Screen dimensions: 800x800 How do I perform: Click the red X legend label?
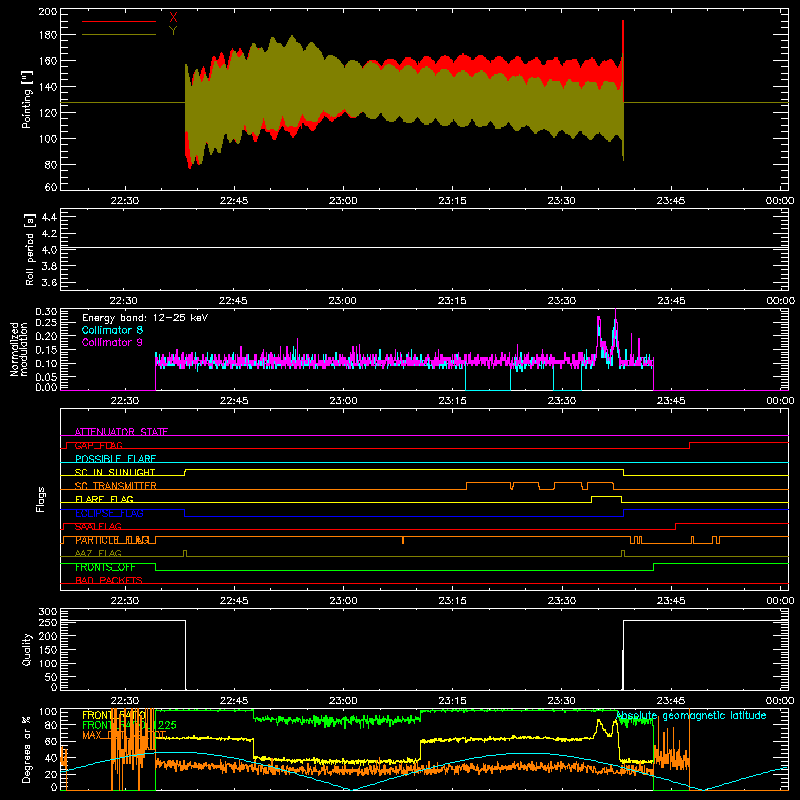(173, 18)
